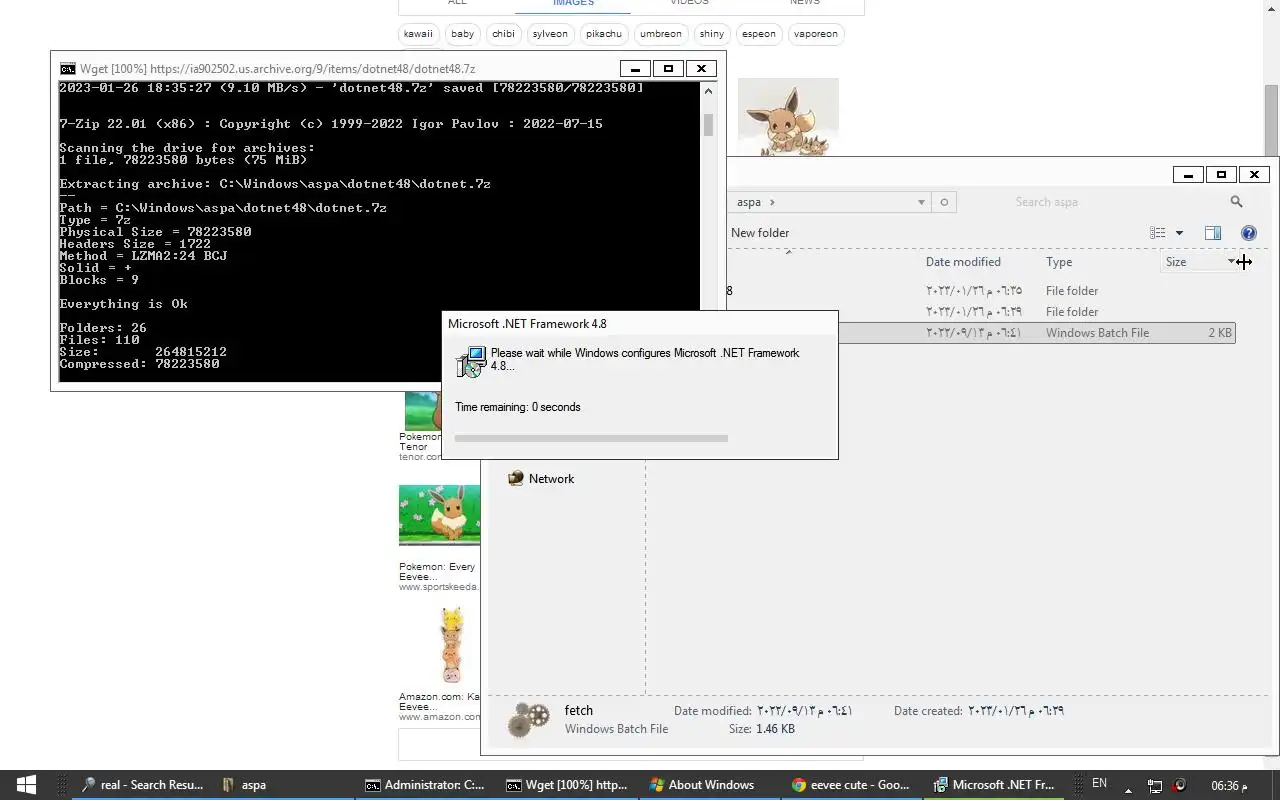Screen dimensions: 1280x800
Task: Open the address bar history dropdown
Action: coord(921,202)
